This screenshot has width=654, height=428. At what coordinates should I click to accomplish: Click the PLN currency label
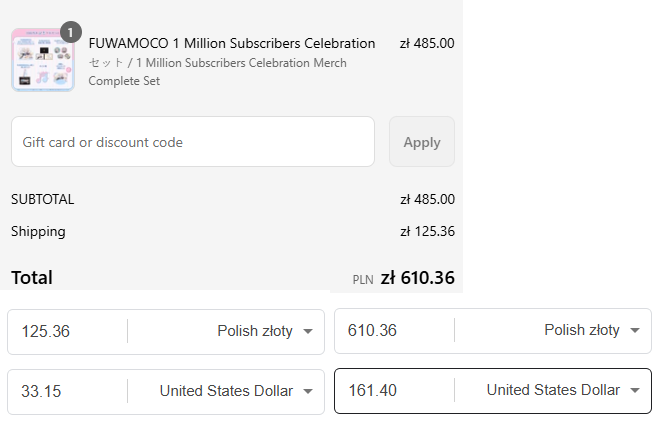pos(363,280)
